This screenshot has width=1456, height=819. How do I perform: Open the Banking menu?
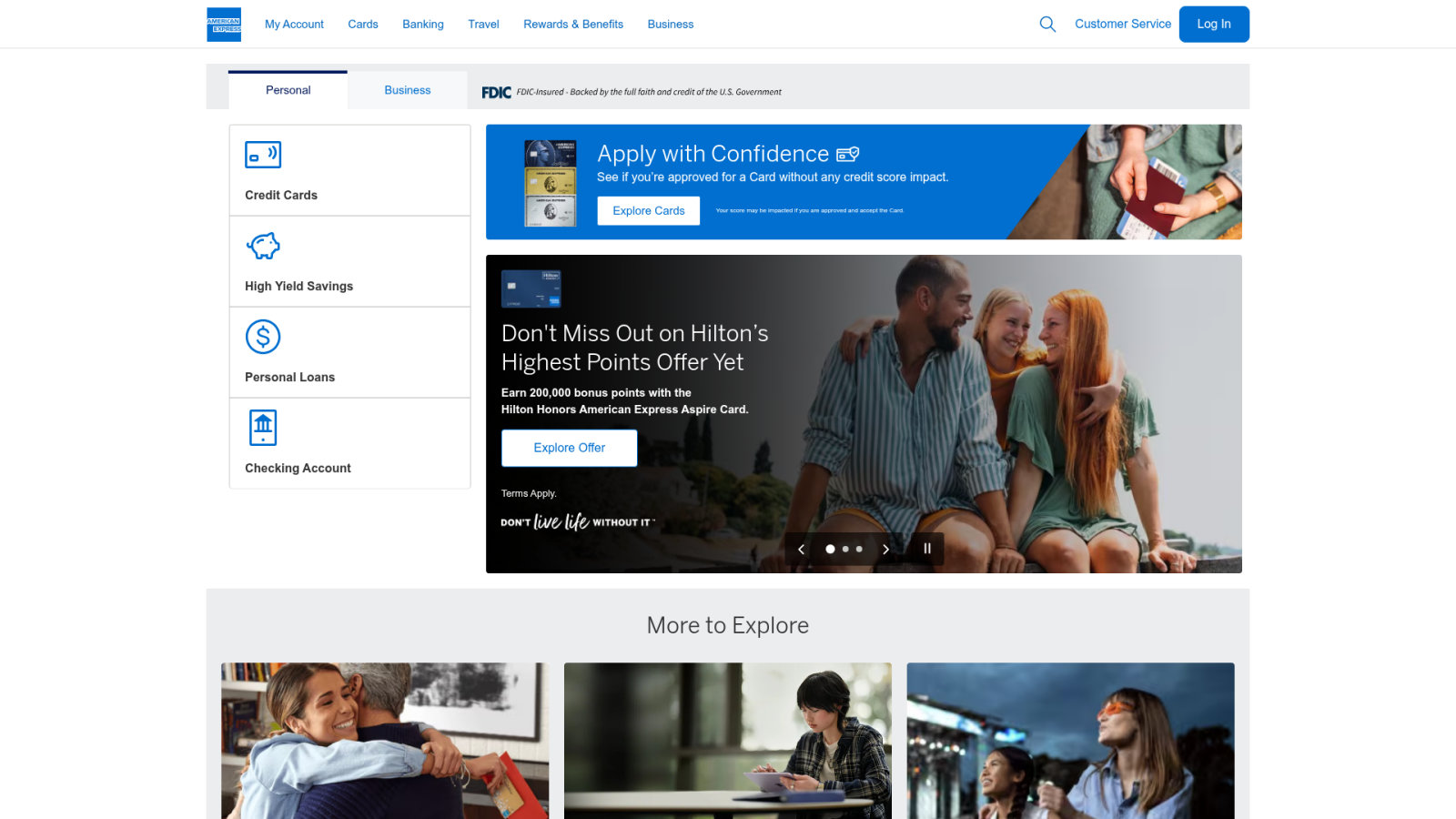423,25
